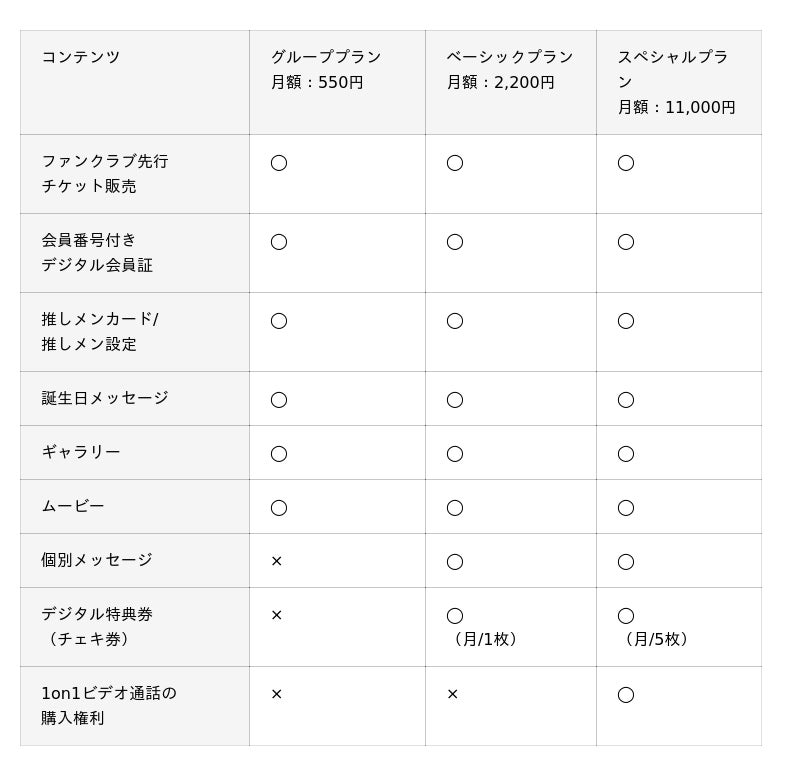Click the circle for ファンクラブ先行チケット販売 under グループプラン

(279, 163)
